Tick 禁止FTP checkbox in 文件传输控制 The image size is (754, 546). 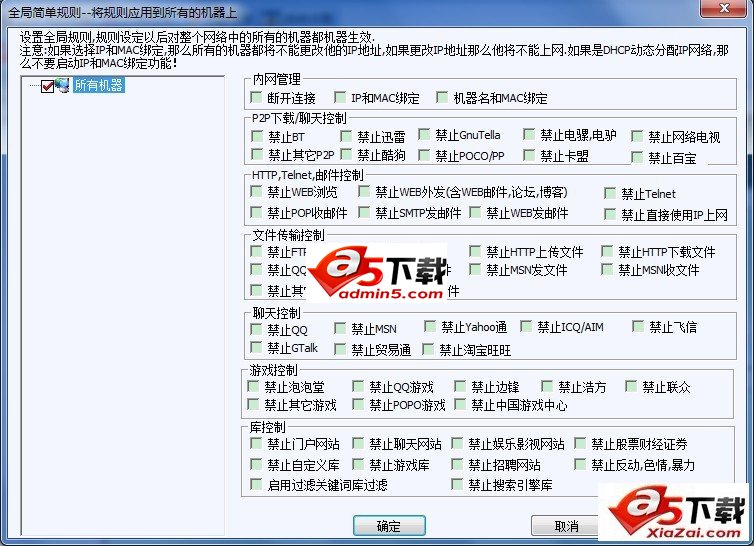point(256,251)
